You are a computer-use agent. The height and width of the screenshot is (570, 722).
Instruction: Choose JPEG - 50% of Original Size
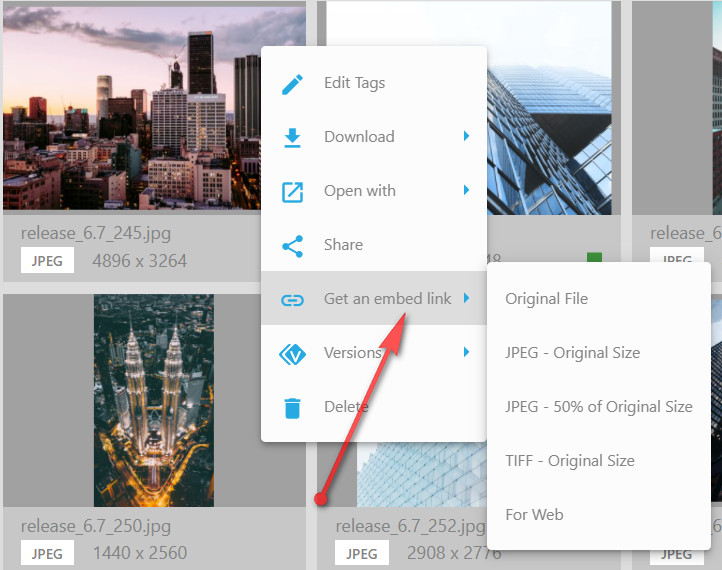[x=598, y=407]
